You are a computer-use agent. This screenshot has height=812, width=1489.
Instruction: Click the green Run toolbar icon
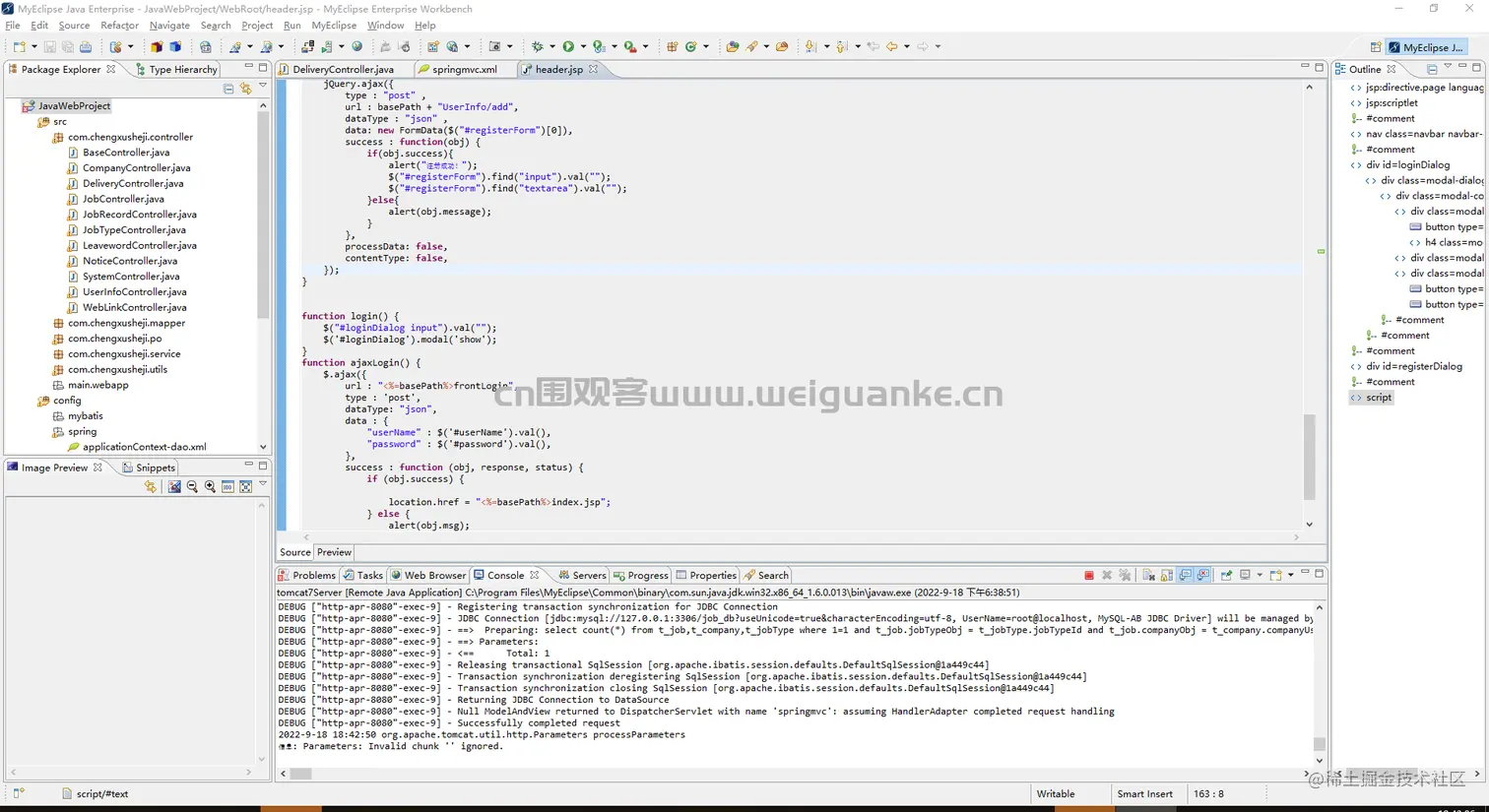point(568,46)
